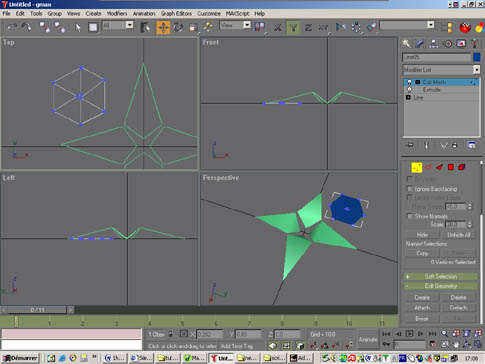Open the Modifier List dropdown

click(x=441, y=70)
